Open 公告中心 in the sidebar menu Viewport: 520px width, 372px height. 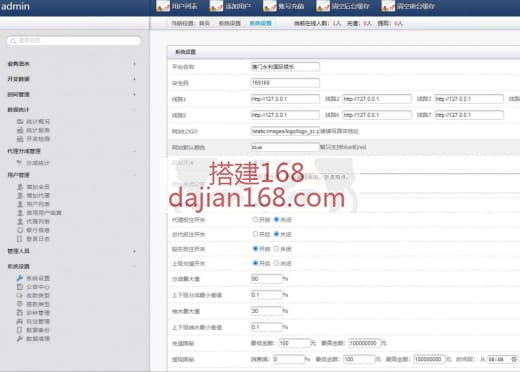[x=38, y=287]
